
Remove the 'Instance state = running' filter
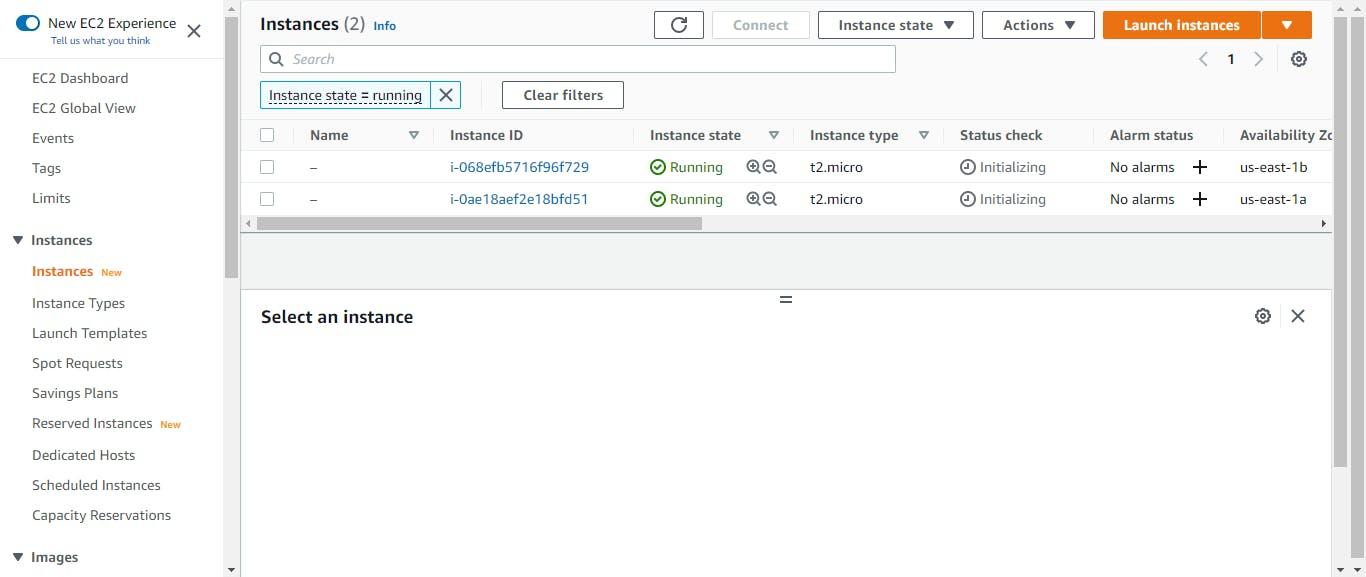[x=446, y=95]
